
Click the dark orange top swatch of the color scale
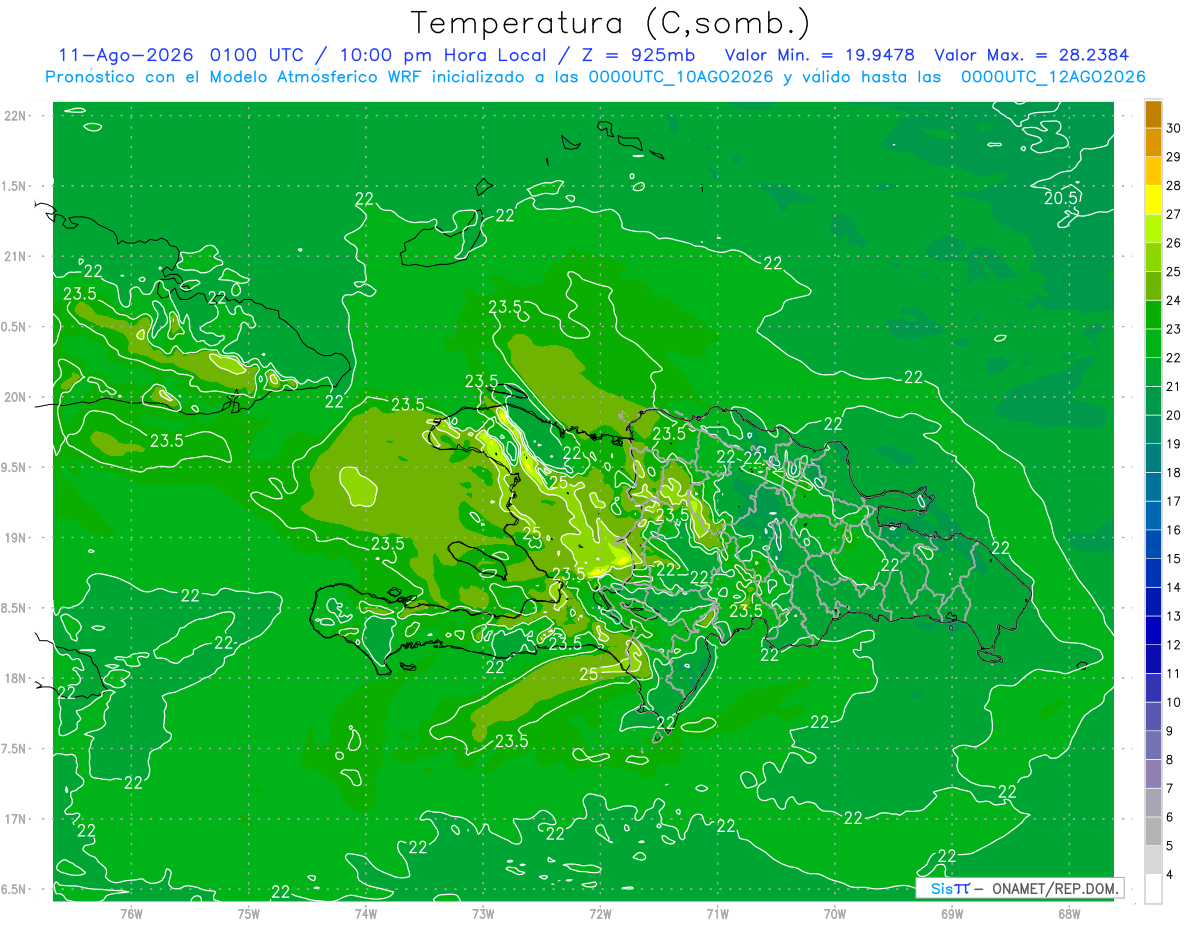(1153, 114)
